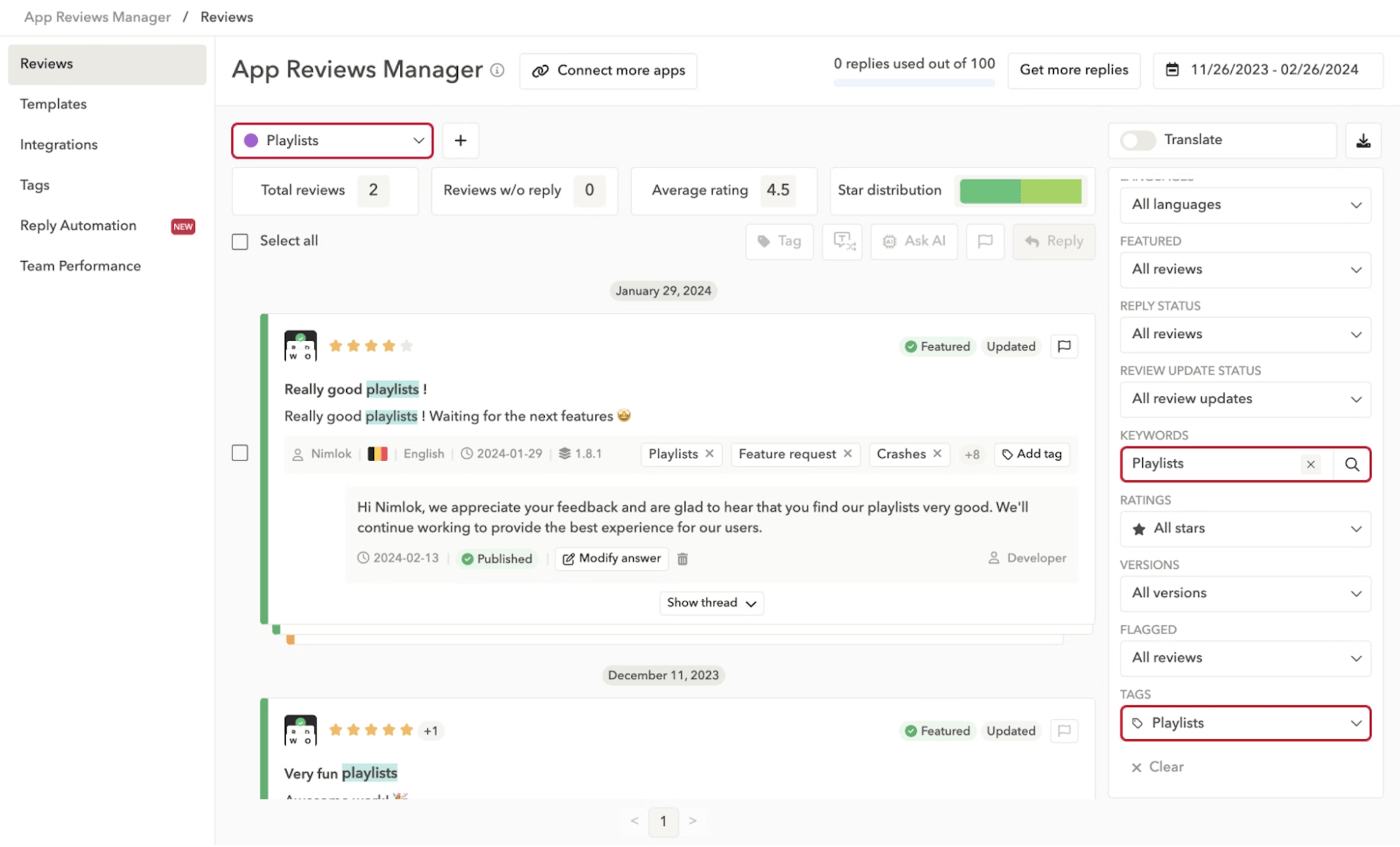Check the Select all checkbox
1400x847 pixels.
[240, 241]
